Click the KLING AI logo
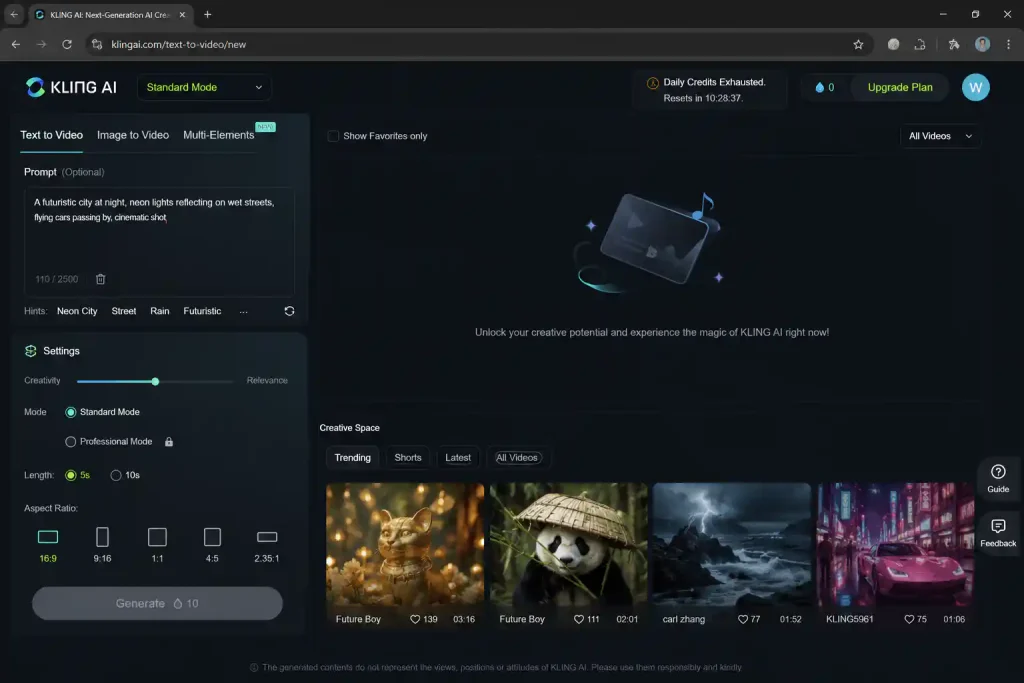The height and width of the screenshot is (683, 1024). [x=71, y=87]
